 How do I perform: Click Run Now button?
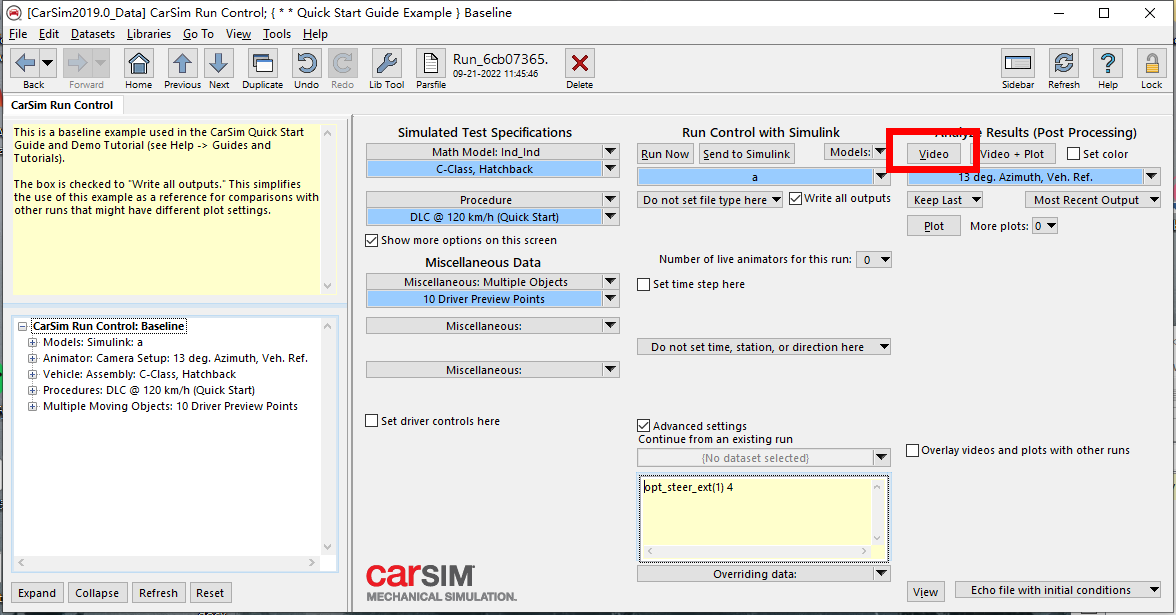[x=664, y=154]
